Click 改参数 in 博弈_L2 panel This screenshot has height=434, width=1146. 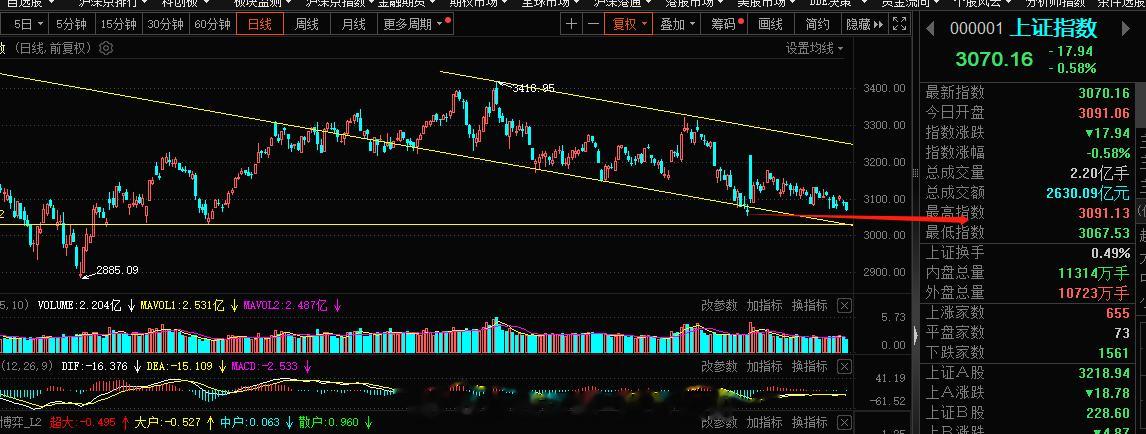coord(719,422)
